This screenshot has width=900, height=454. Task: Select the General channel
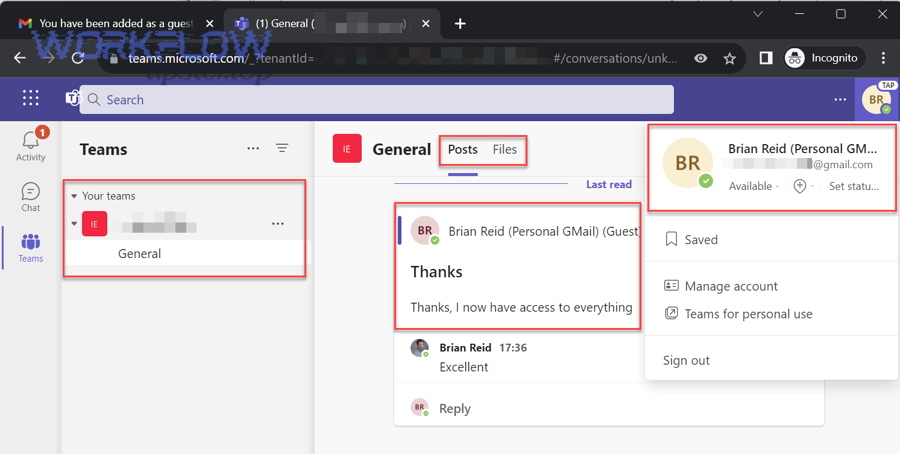139,254
